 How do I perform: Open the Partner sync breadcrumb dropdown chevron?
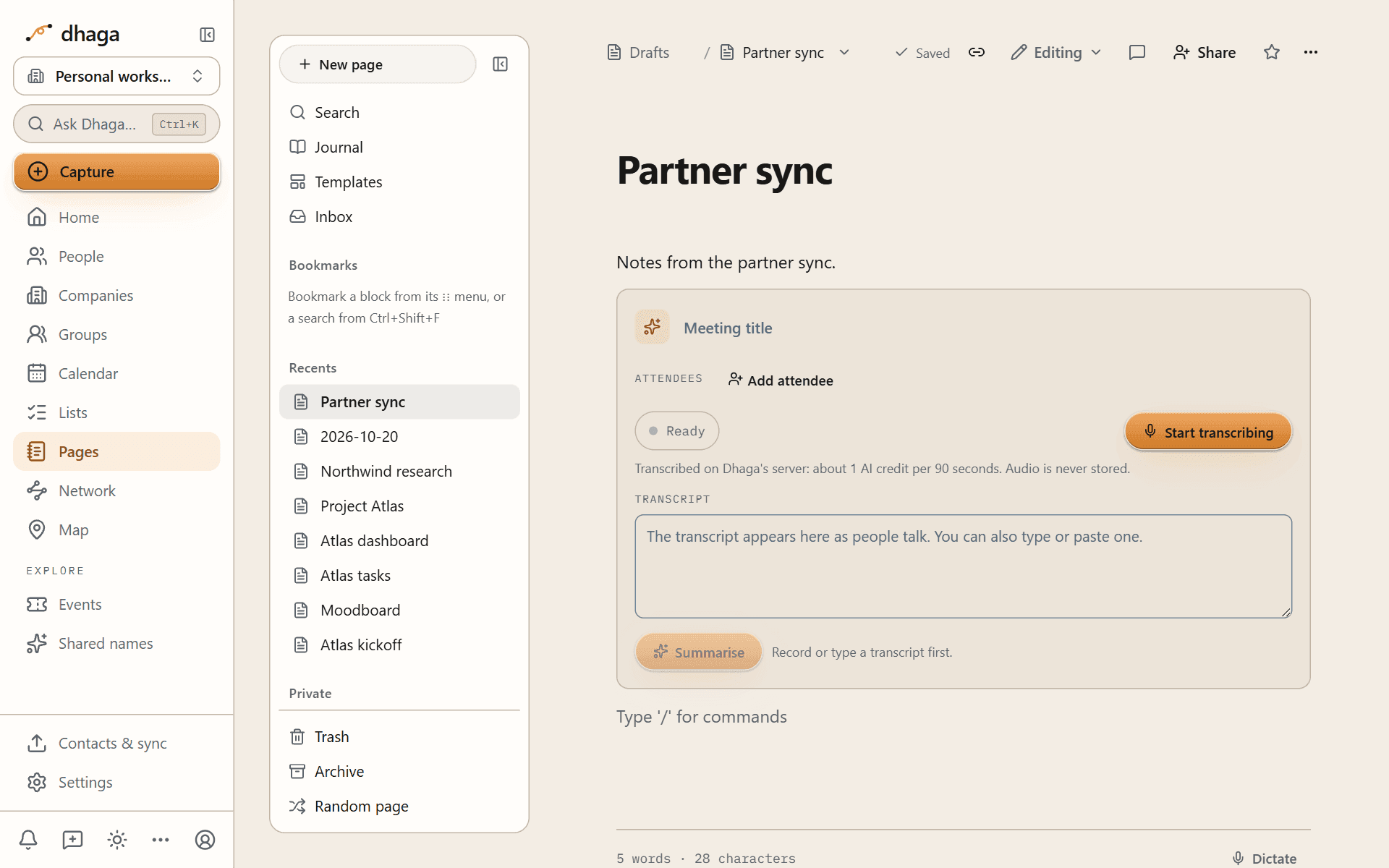844,52
